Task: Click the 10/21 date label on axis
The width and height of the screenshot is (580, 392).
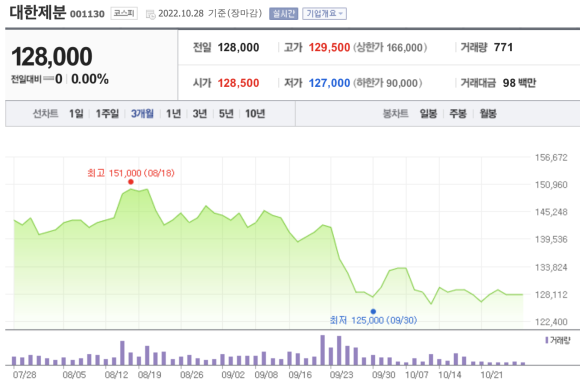Action: point(492,375)
